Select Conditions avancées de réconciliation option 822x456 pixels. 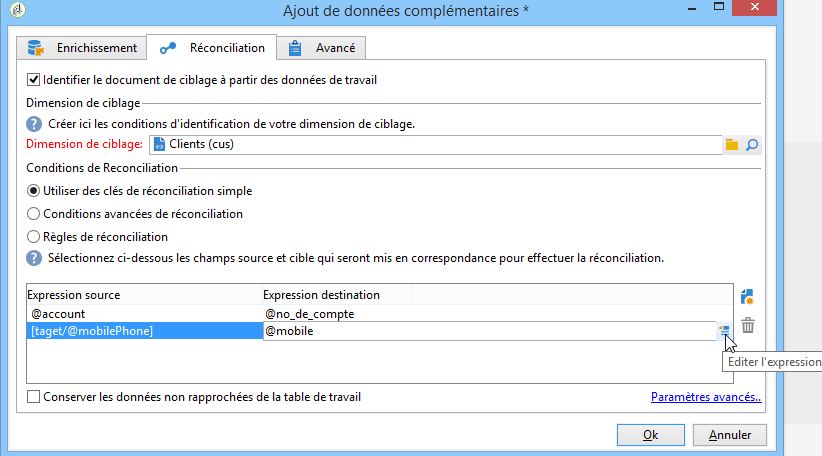33,214
